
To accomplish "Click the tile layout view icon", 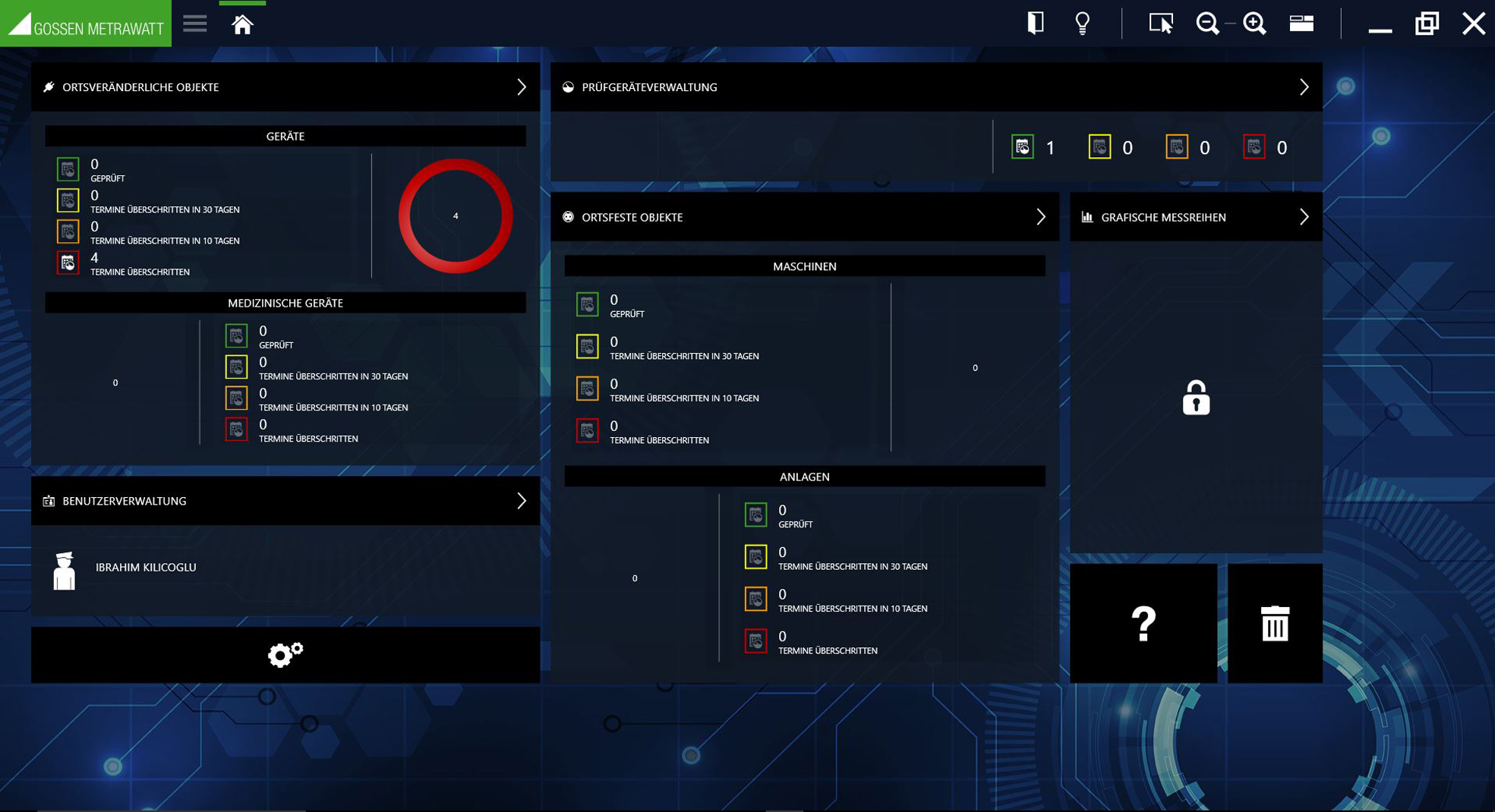I will pos(1301,24).
